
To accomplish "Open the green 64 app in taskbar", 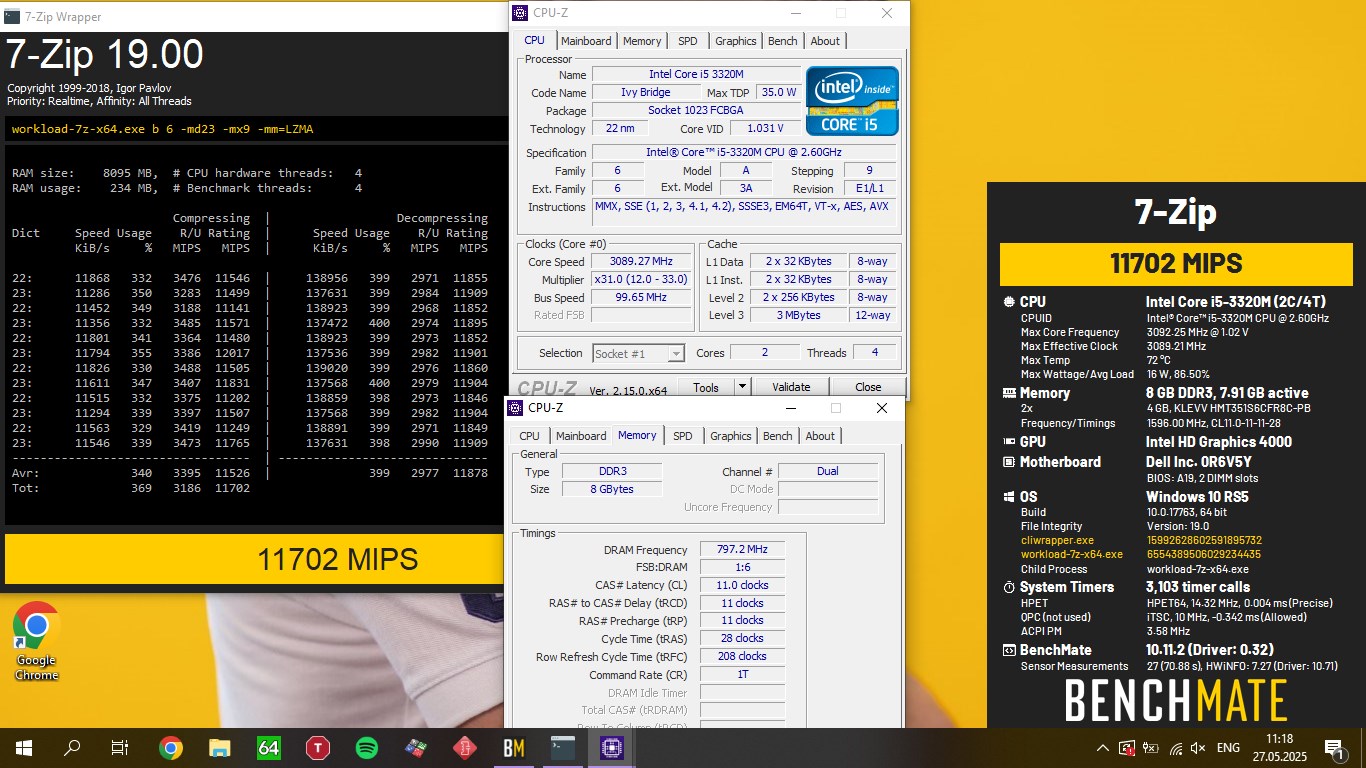I will point(268,747).
